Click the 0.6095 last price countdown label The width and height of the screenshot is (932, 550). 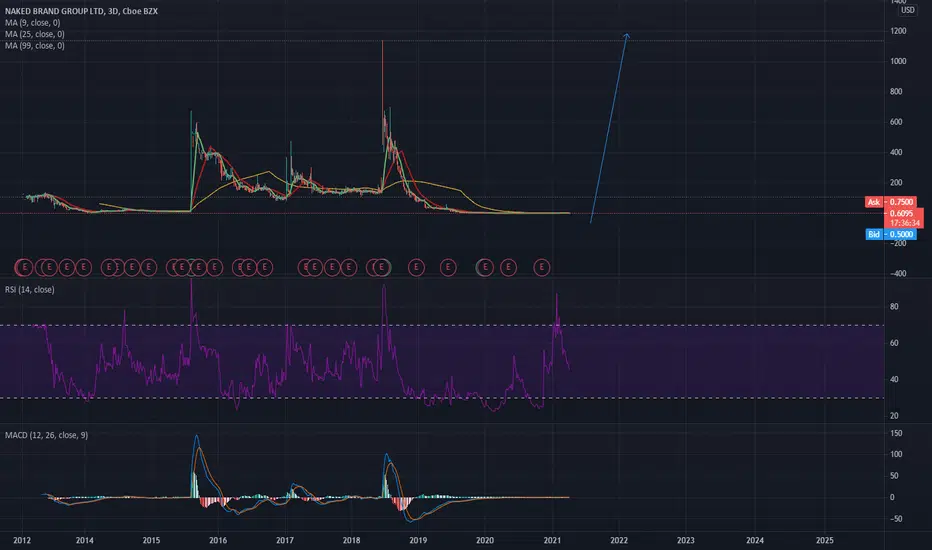(903, 218)
